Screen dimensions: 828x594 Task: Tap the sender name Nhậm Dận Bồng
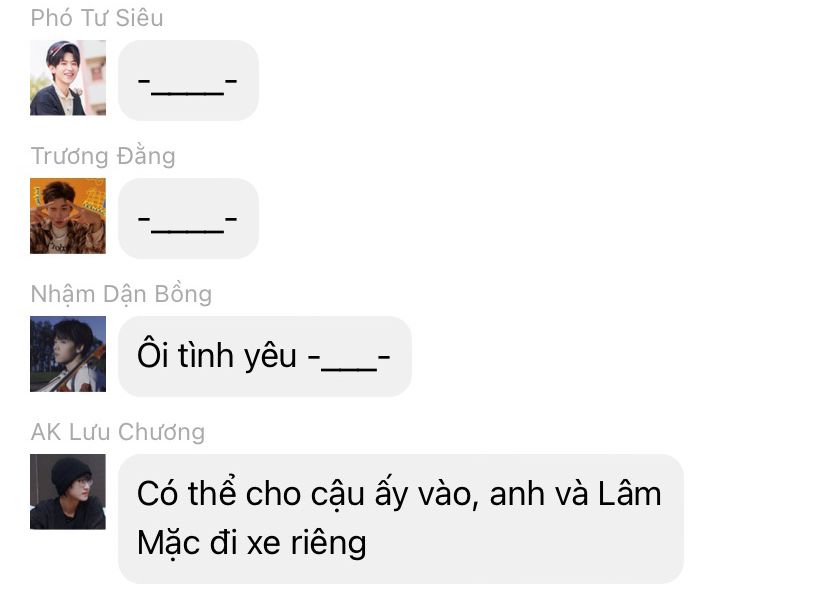pyautogui.click(x=121, y=294)
